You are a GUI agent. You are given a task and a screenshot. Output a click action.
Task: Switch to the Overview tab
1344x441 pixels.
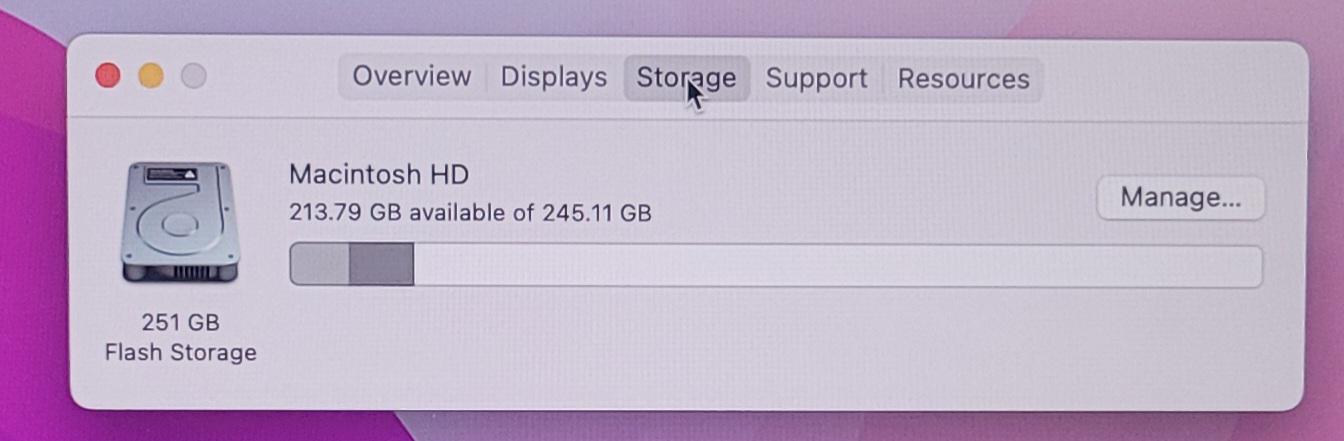412,77
